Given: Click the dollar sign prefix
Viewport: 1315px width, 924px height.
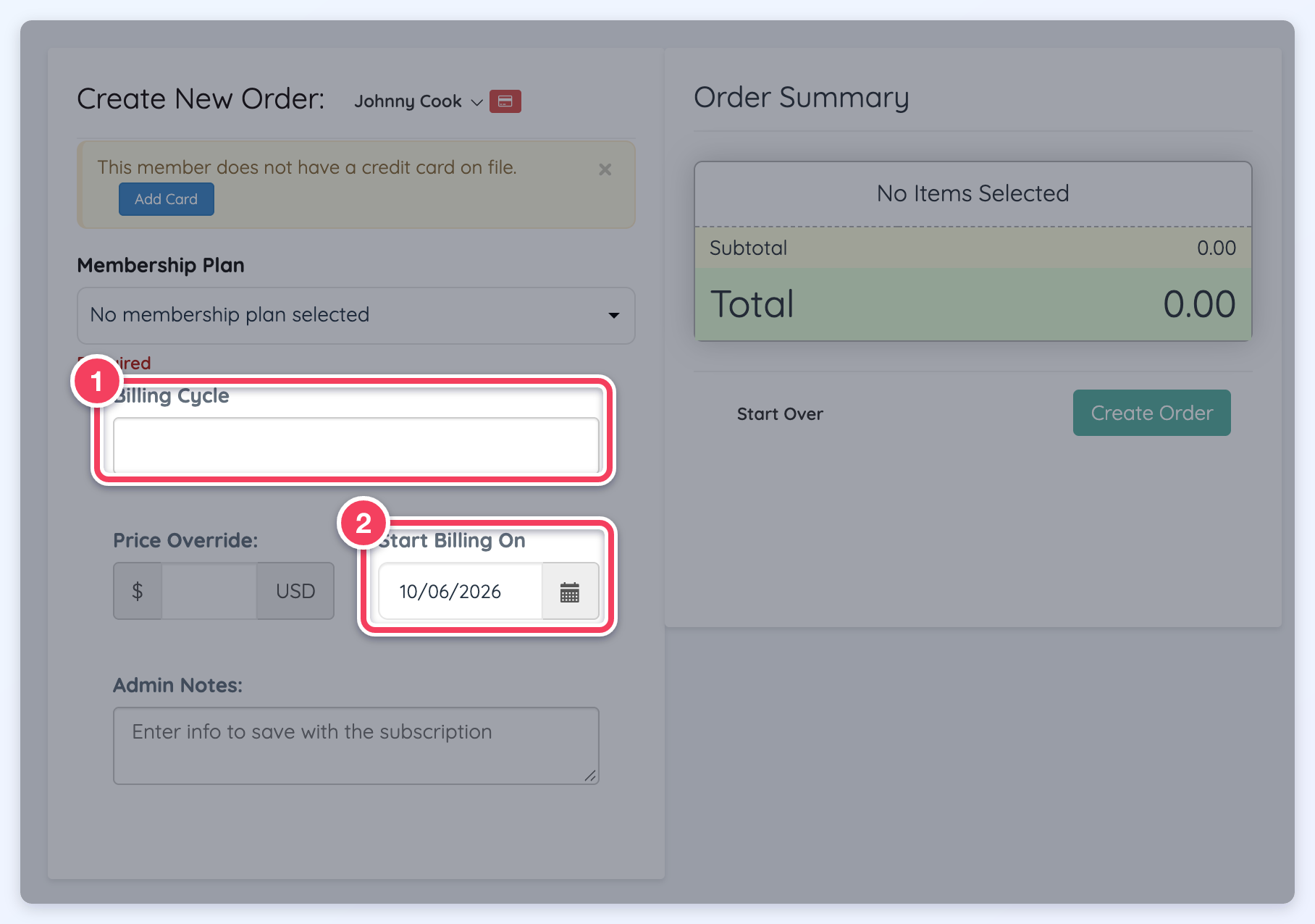Looking at the screenshot, I should 138,591.
